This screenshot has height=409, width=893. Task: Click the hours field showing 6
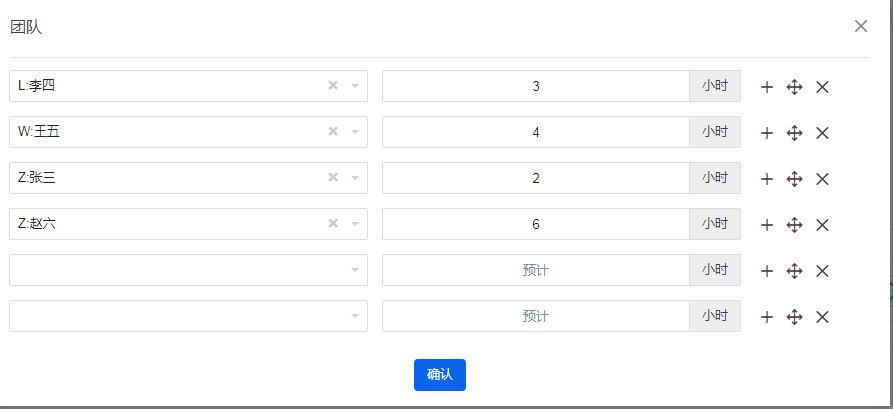[x=536, y=224]
